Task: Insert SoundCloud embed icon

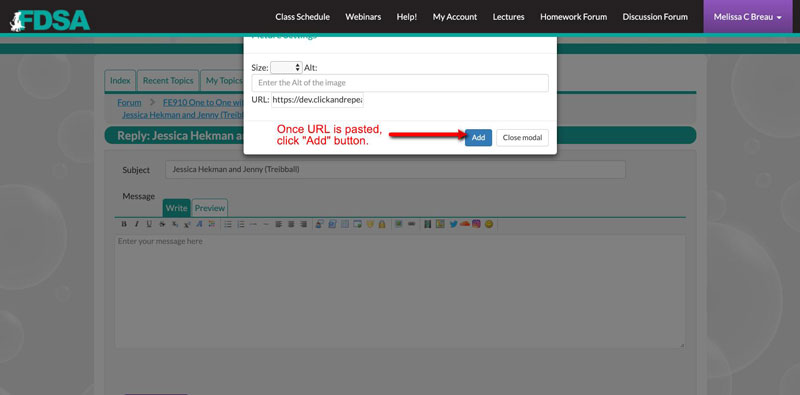Action: coord(464,224)
